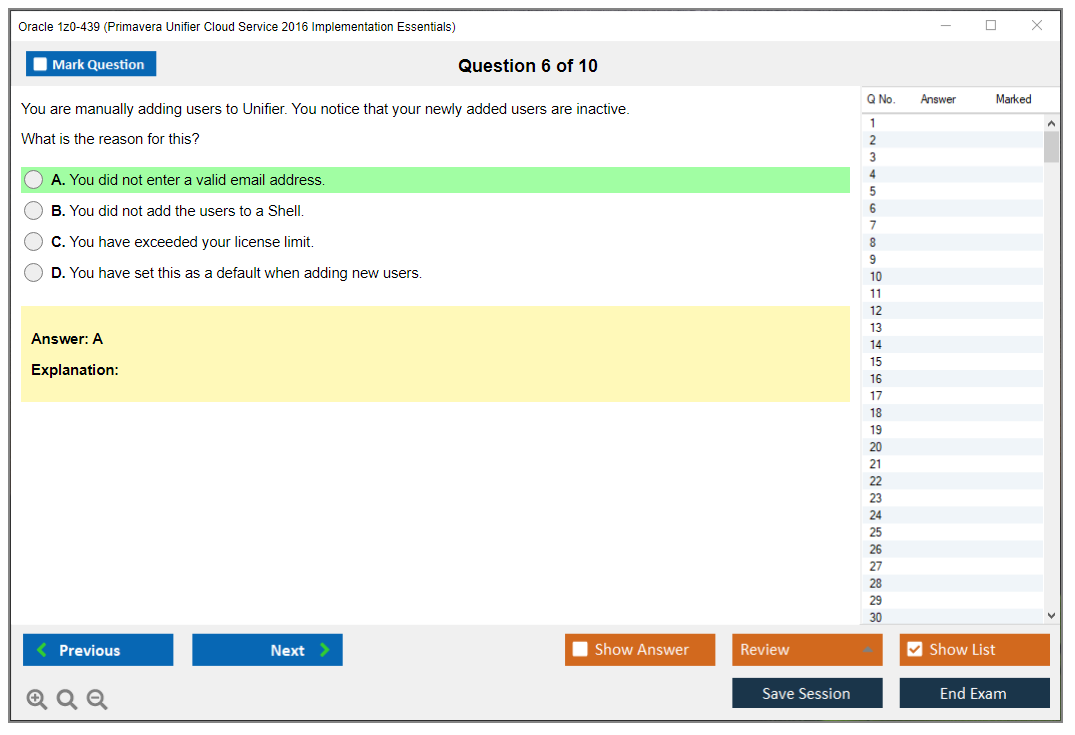Tick the Mark Question checkbox
The width and height of the screenshot is (1075, 735).
tap(41, 65)
